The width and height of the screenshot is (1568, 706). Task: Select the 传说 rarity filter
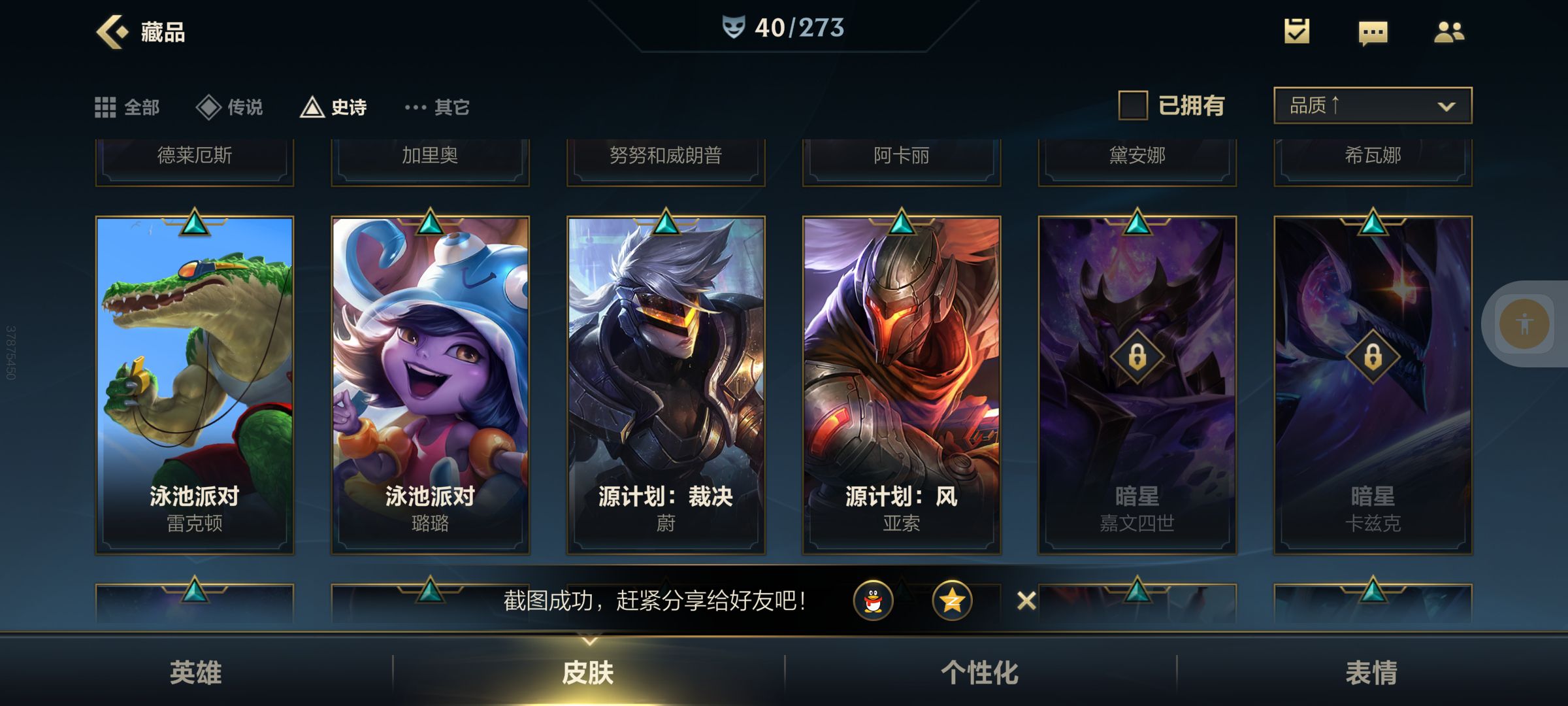tap(230, 107)
